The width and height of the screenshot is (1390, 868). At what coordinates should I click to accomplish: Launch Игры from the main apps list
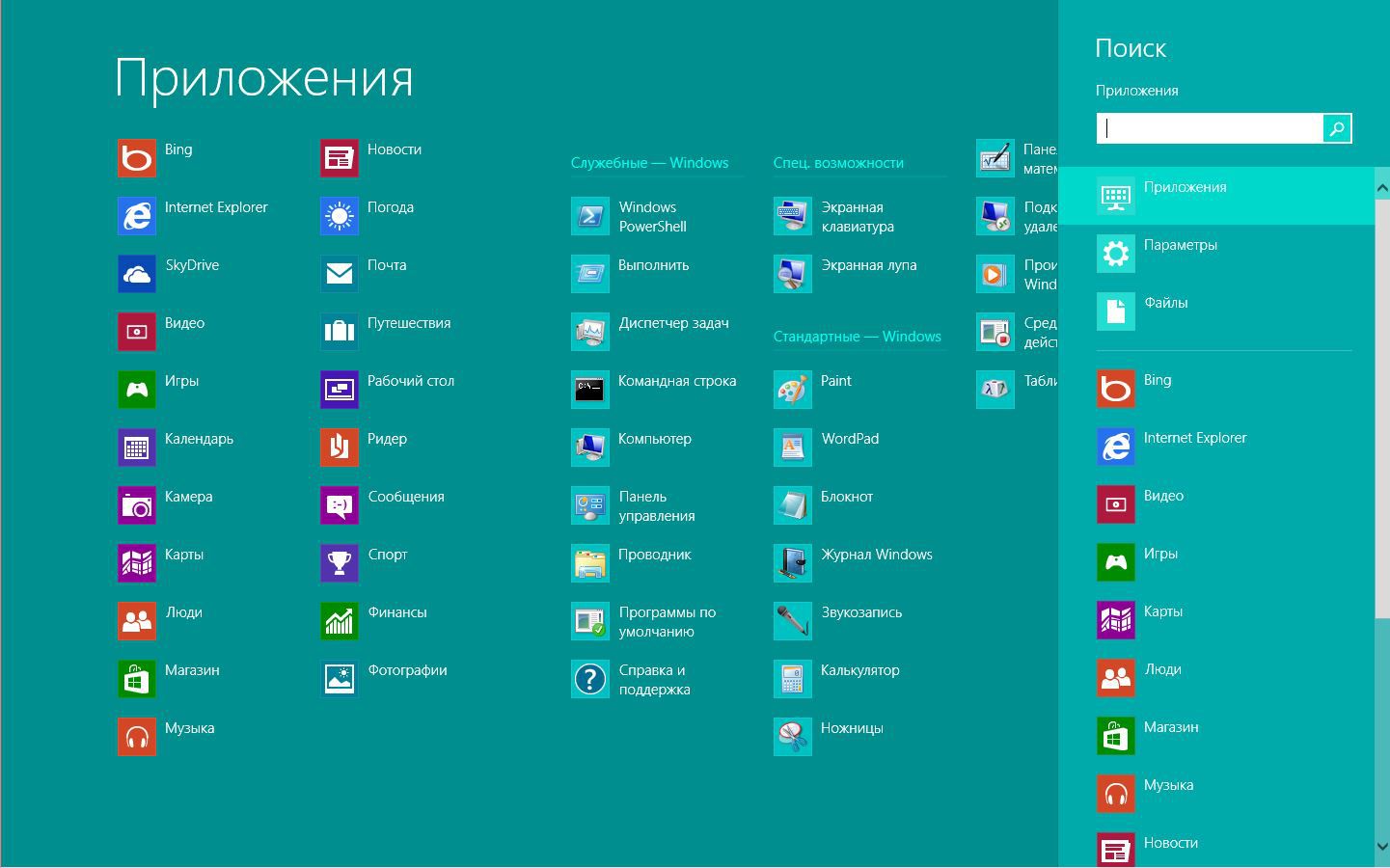[158, 390]
